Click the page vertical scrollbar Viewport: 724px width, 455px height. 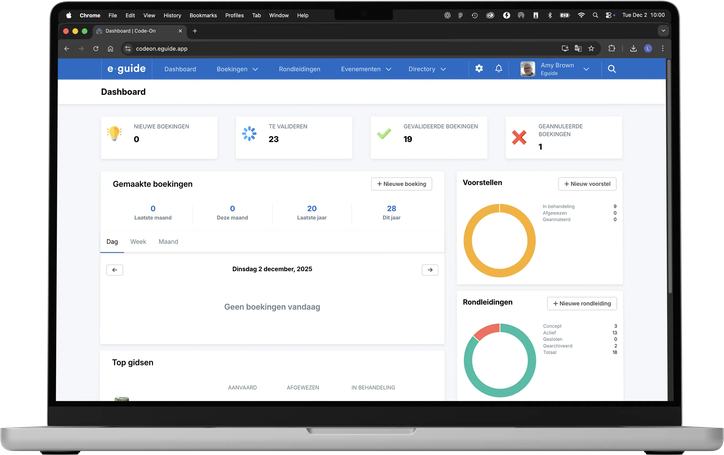pos(670,176)
